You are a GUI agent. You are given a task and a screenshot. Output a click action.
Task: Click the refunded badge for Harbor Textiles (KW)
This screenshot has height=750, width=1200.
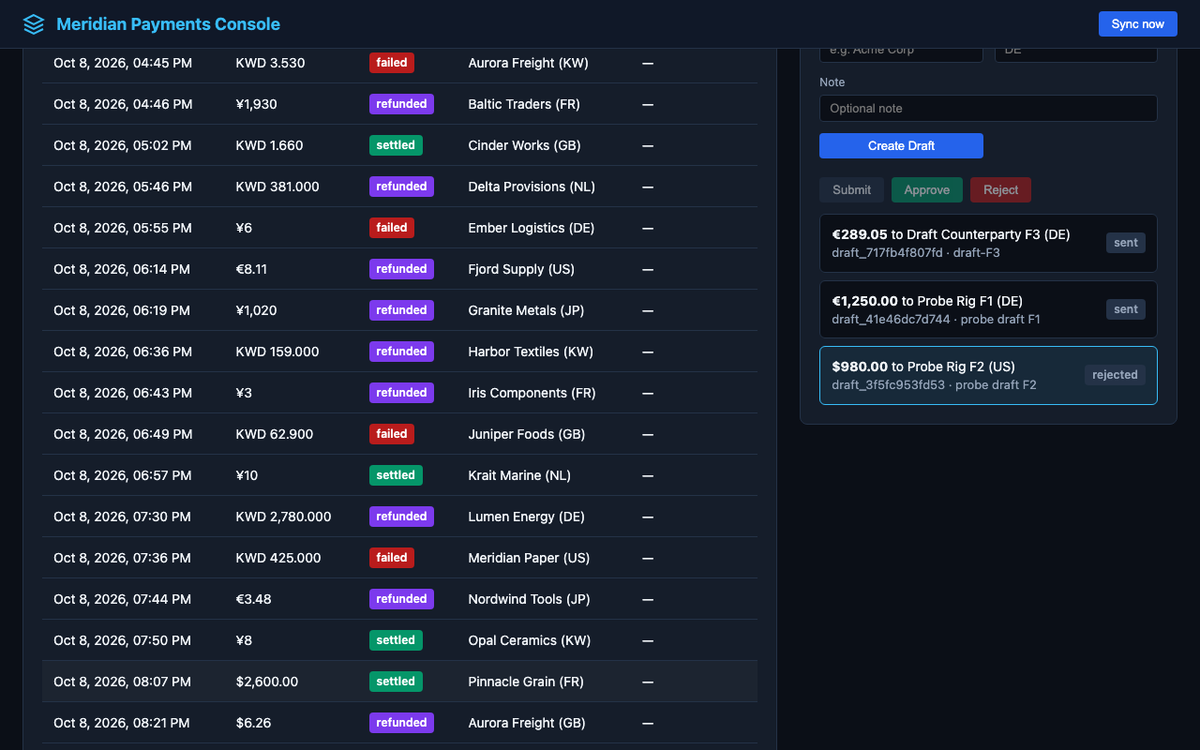(402, 351)
